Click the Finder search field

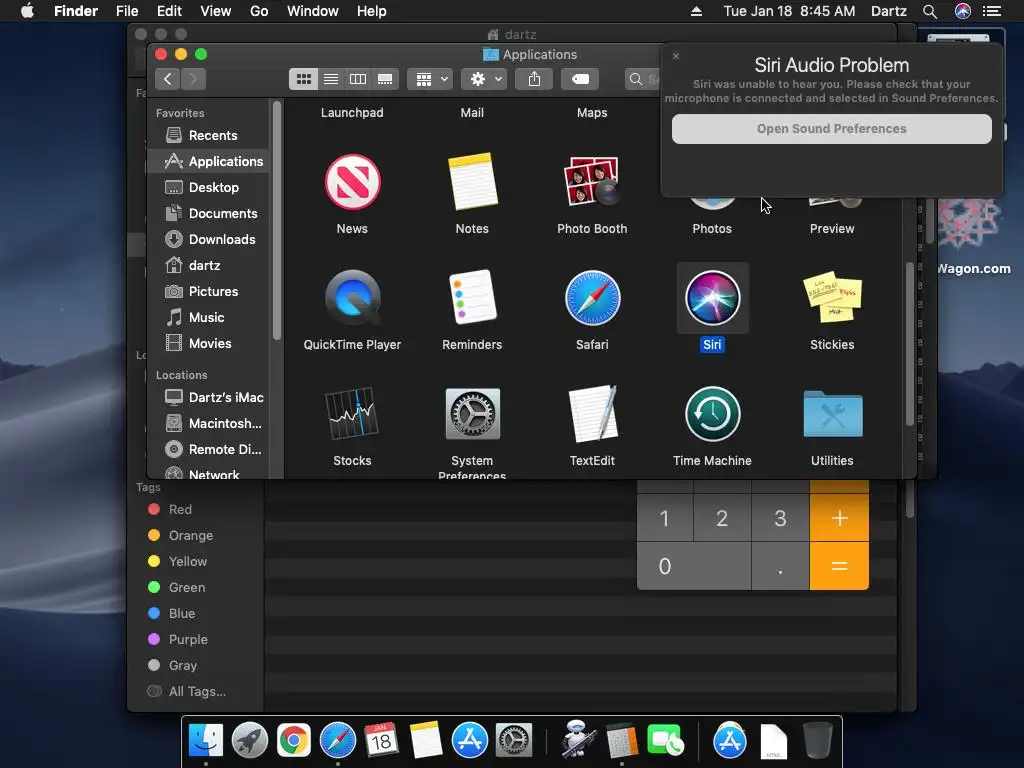(643, 79)
